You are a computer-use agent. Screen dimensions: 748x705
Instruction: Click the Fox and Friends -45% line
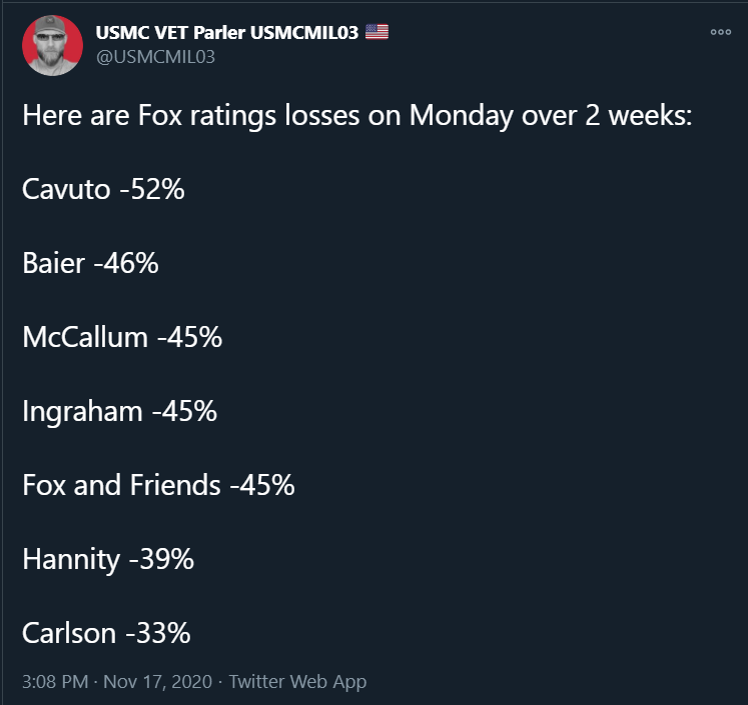point(158,485)
